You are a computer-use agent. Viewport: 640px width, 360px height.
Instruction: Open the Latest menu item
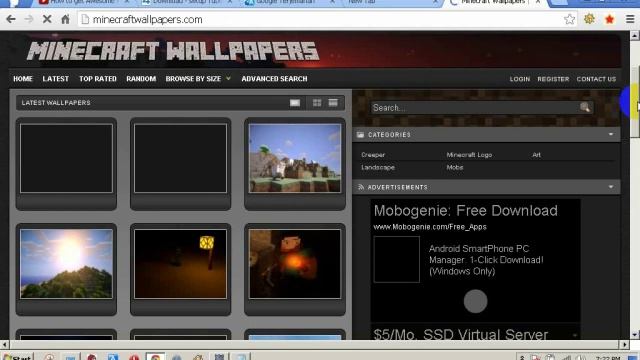click(x=56, y=79)
